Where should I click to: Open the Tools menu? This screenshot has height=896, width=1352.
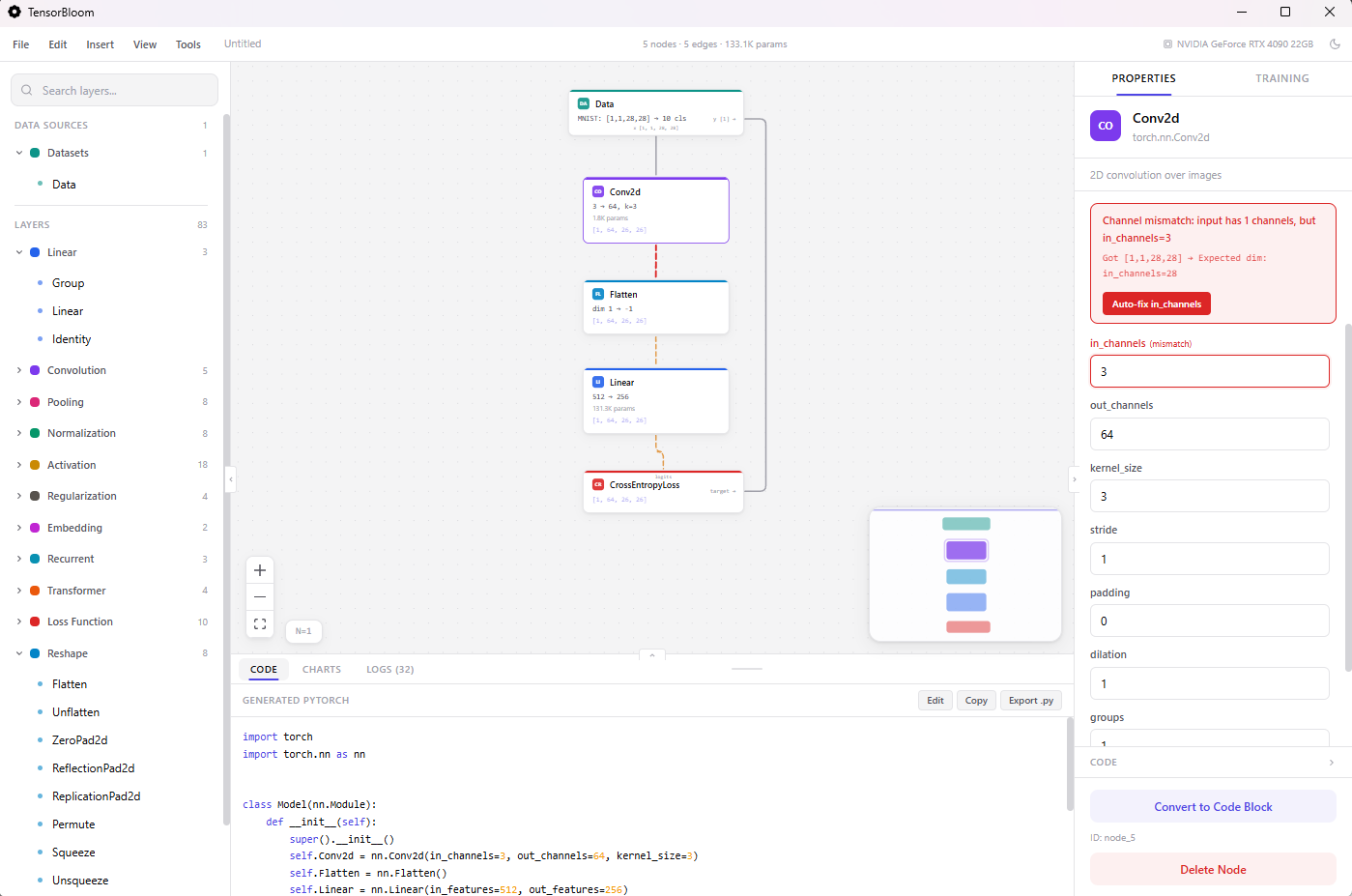coord(188,43)
